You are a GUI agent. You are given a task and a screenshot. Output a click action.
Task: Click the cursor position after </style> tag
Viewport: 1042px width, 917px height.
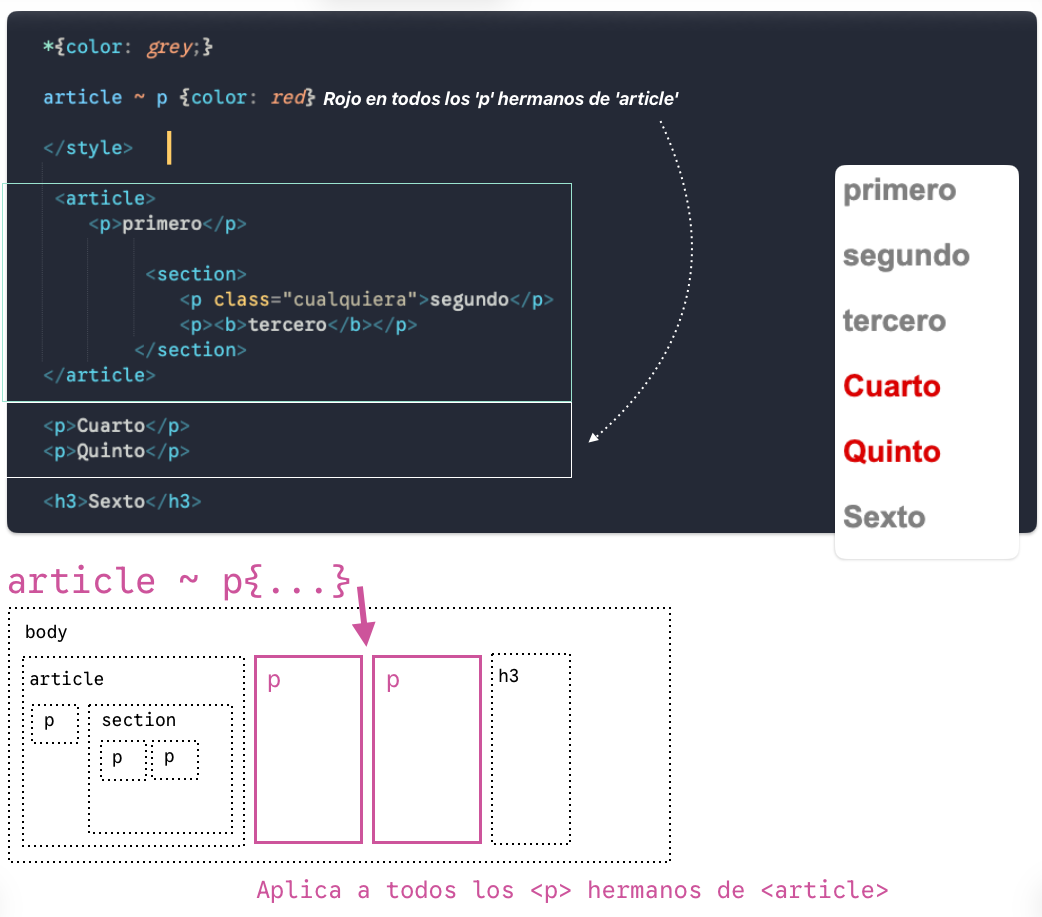click(x=170, y=147)
